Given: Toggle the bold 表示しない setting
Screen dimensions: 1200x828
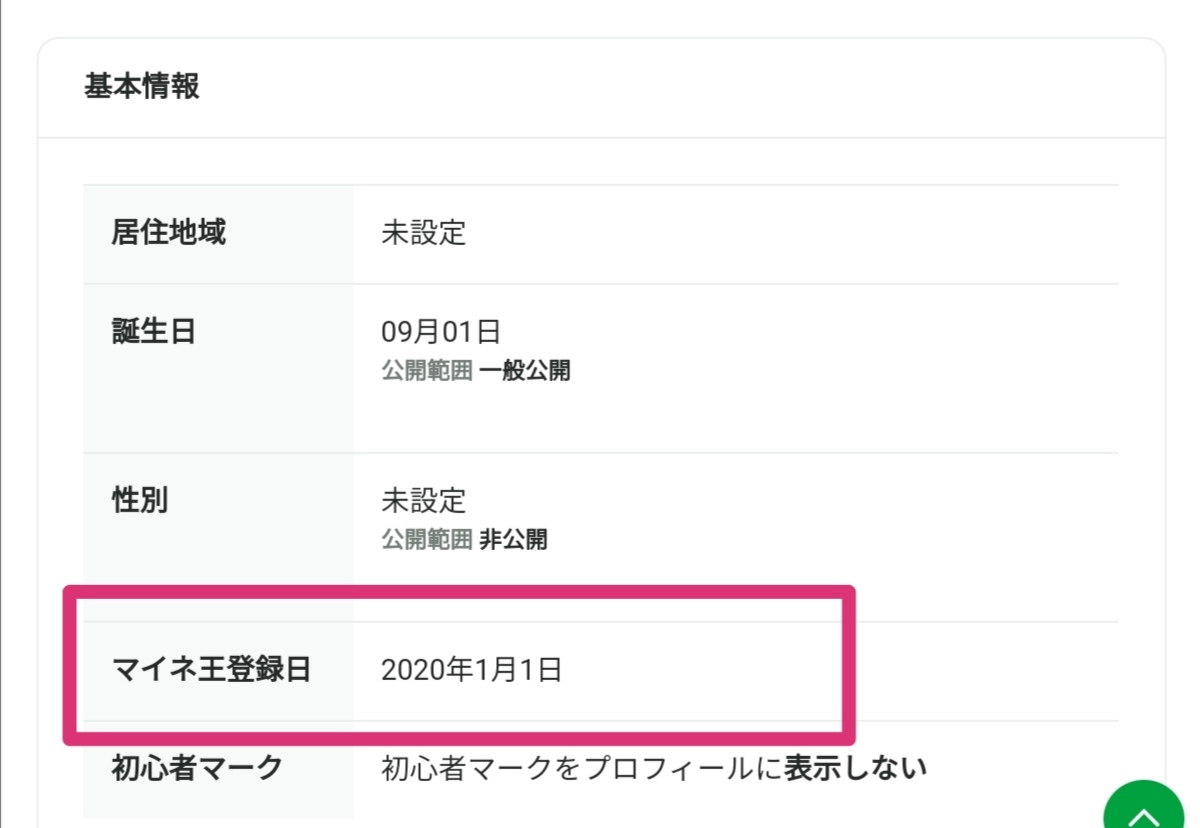Looking at the screenshot, I should click(855, 769).
